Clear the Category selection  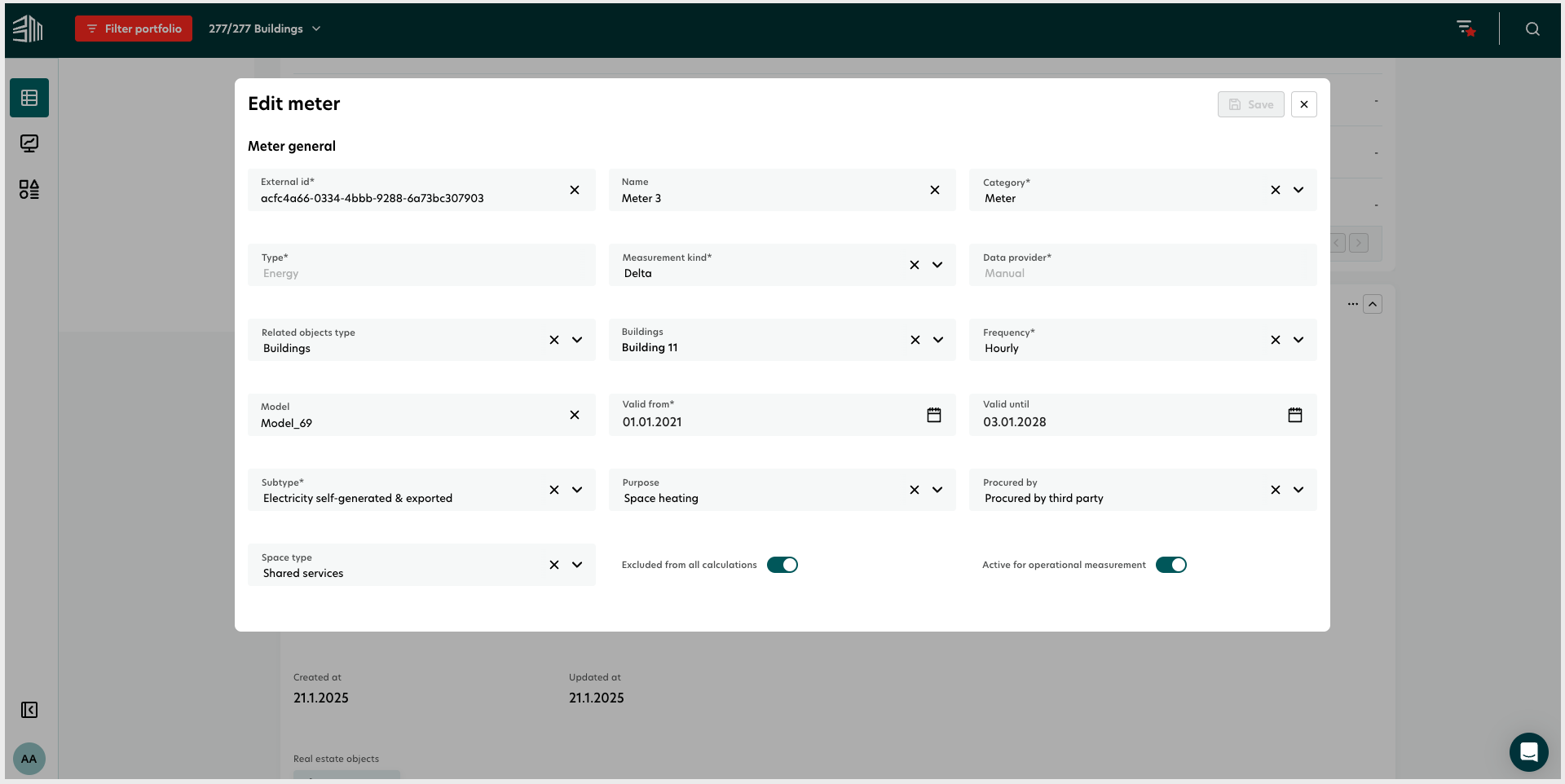pos(1276,190)
